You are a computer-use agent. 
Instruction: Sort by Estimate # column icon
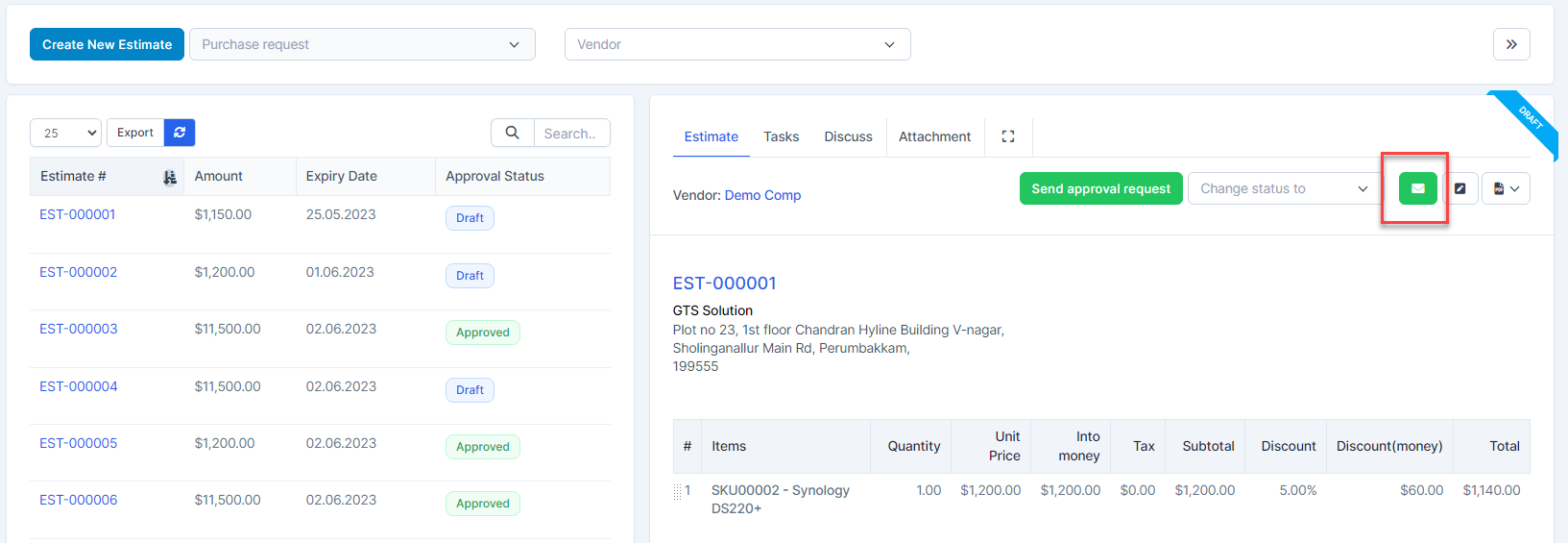coord(170,177)
